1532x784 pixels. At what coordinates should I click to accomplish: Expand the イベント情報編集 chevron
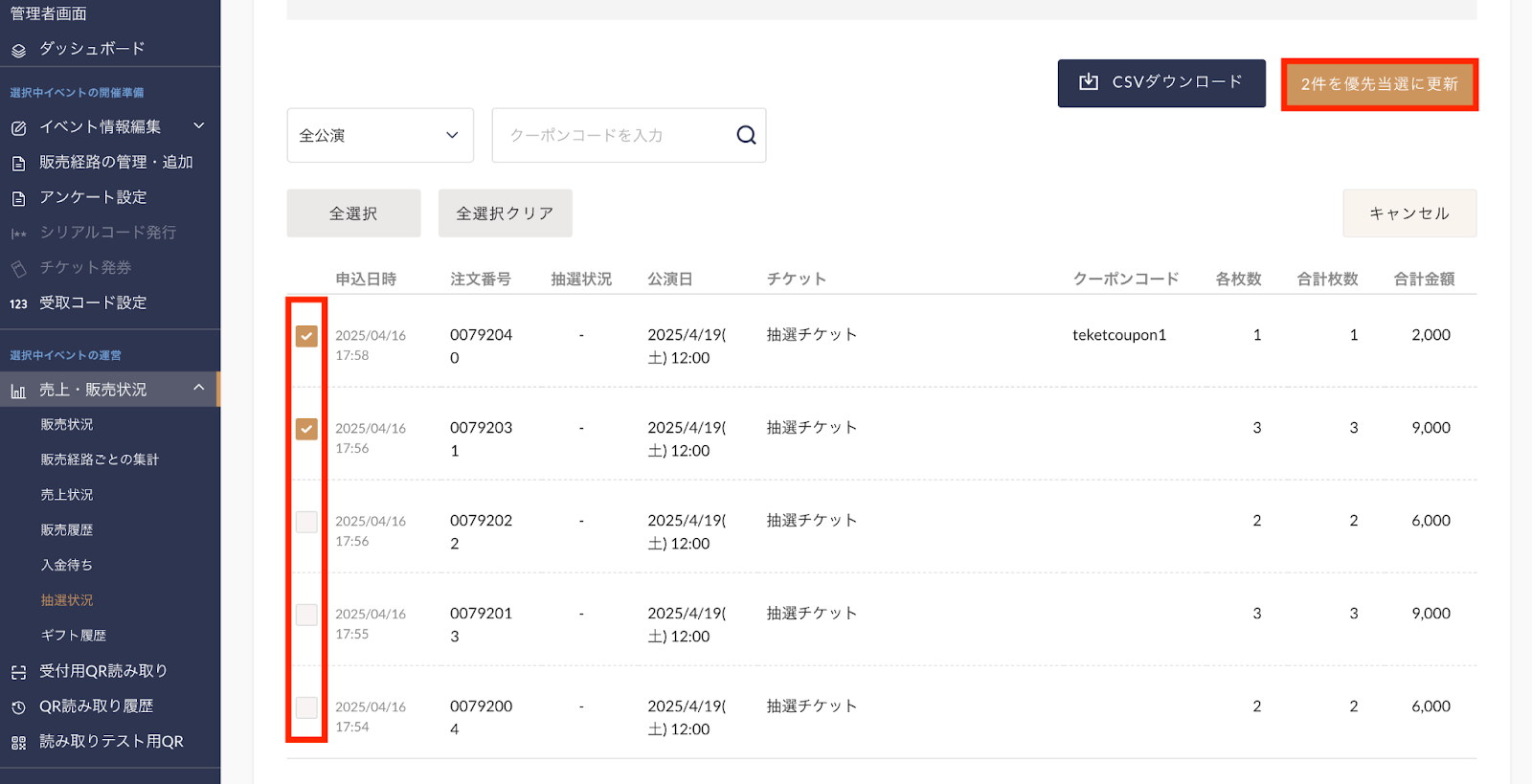199,125
